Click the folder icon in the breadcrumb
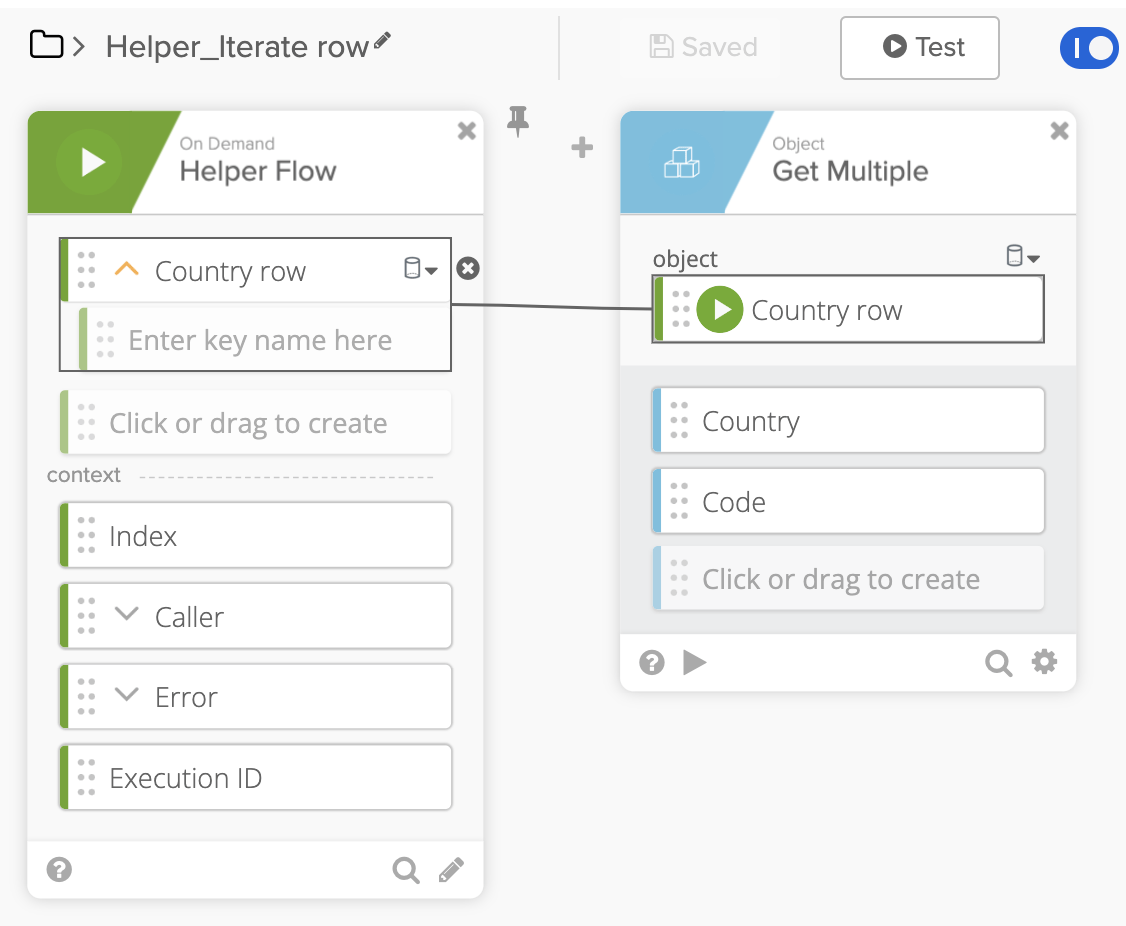Screen dimensions: 1126x926 pos(46,45)
